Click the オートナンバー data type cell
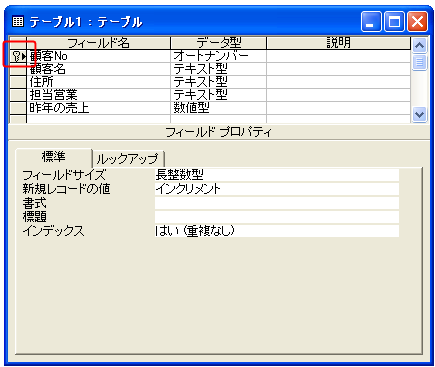Viewport: 435px width, 367px height. pyautogui.click(x=219, y=56)
